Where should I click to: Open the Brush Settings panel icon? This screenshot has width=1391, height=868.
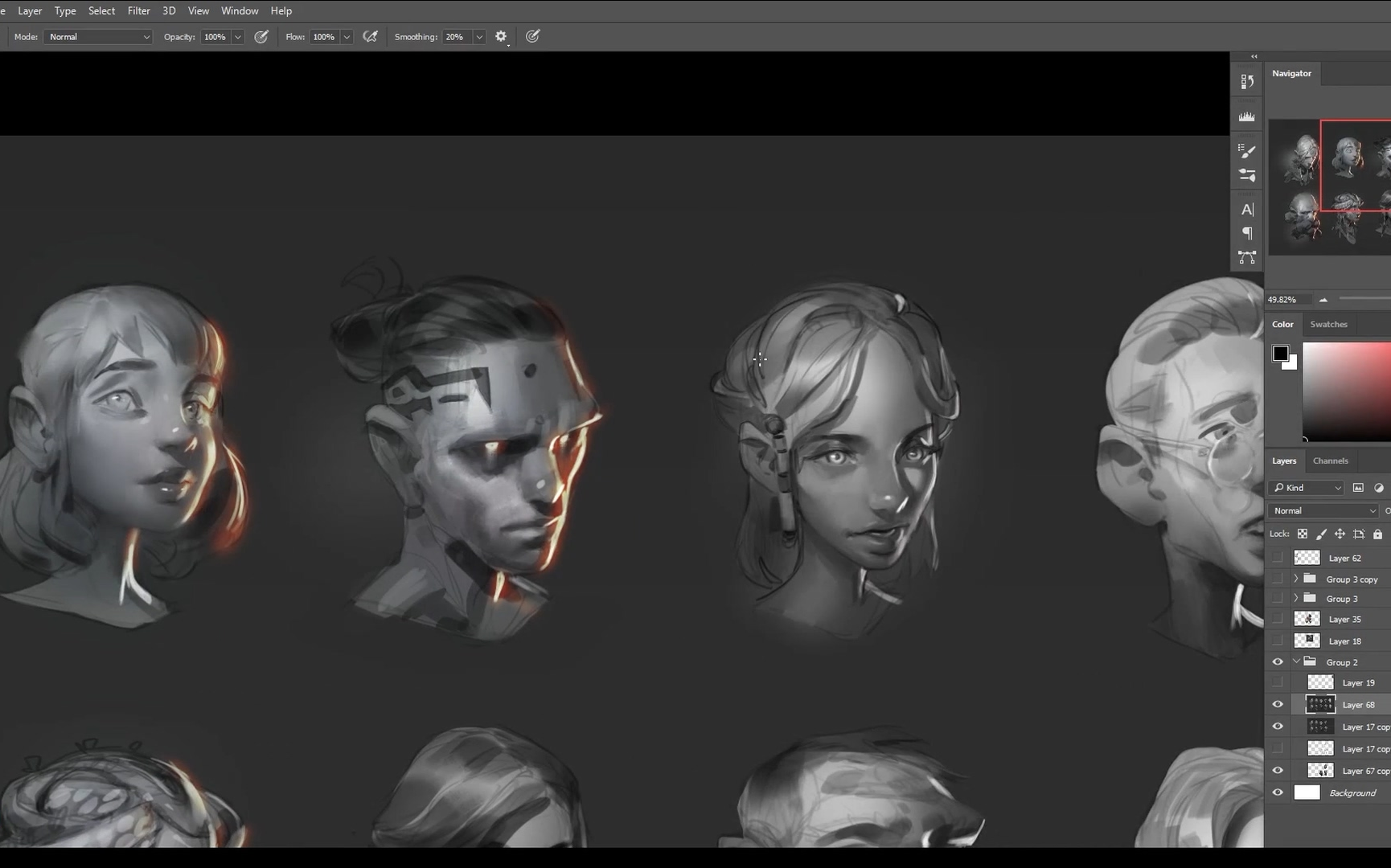(1247, 150)
